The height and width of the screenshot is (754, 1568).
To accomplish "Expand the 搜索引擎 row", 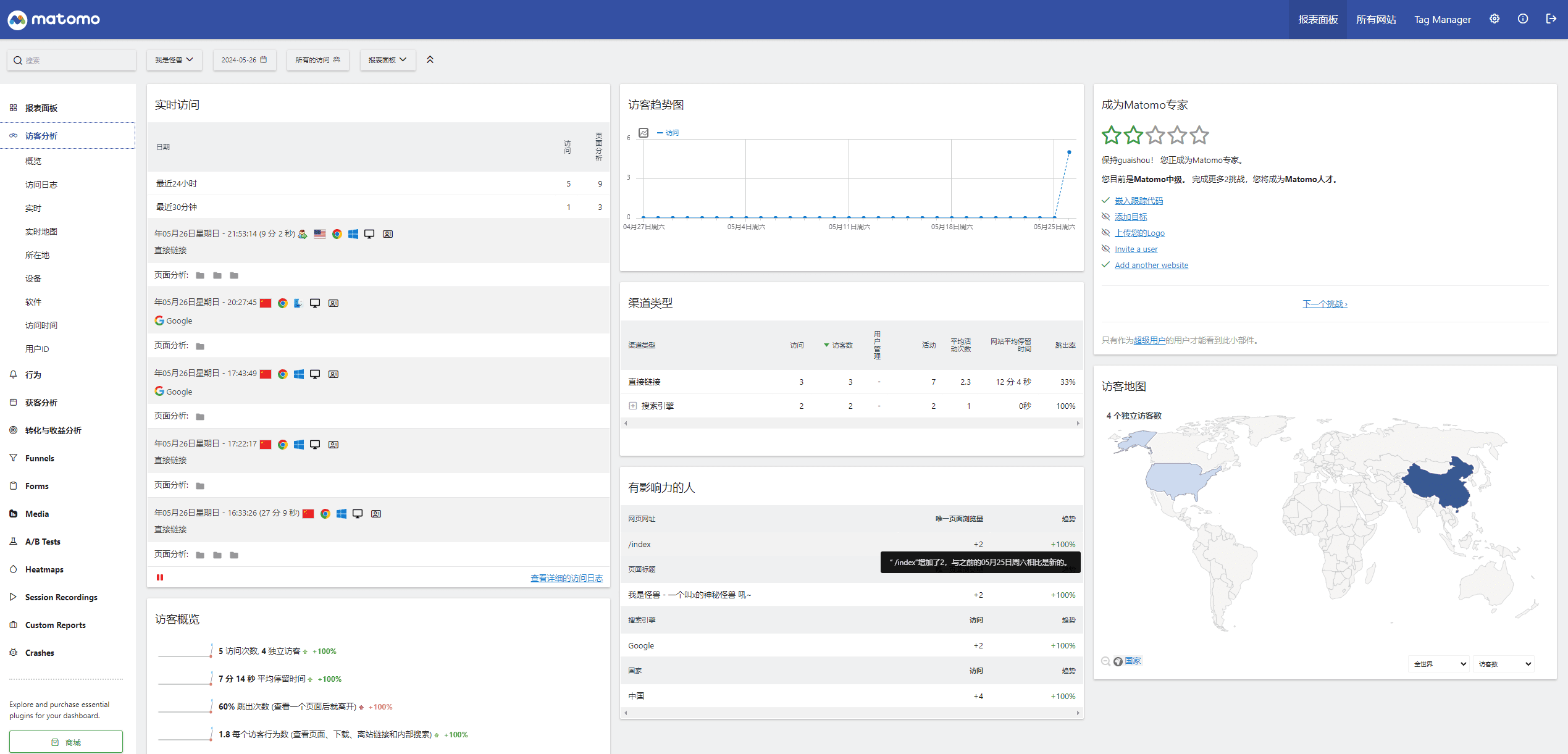I will (x=632, y=406).
